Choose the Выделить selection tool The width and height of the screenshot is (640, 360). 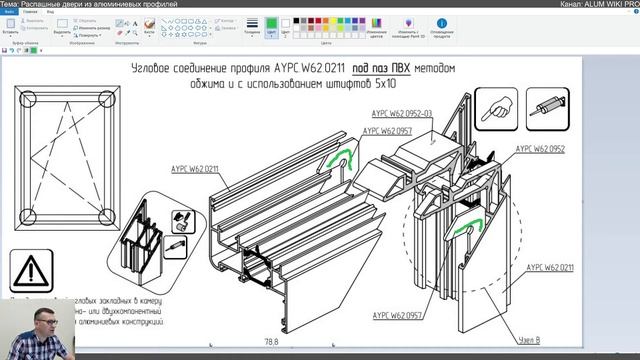(x=62, y=23)
